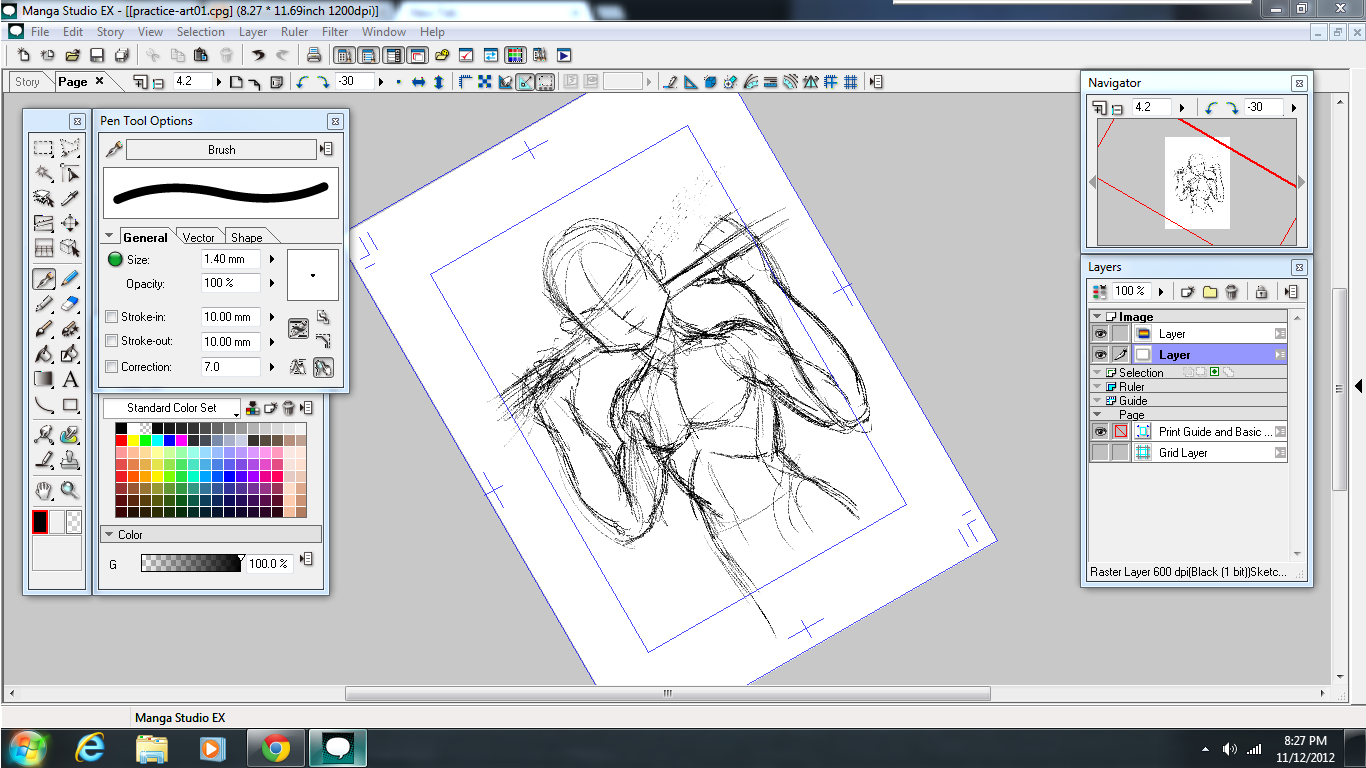Open the Size value dropdown arrow

coord(271,258)
